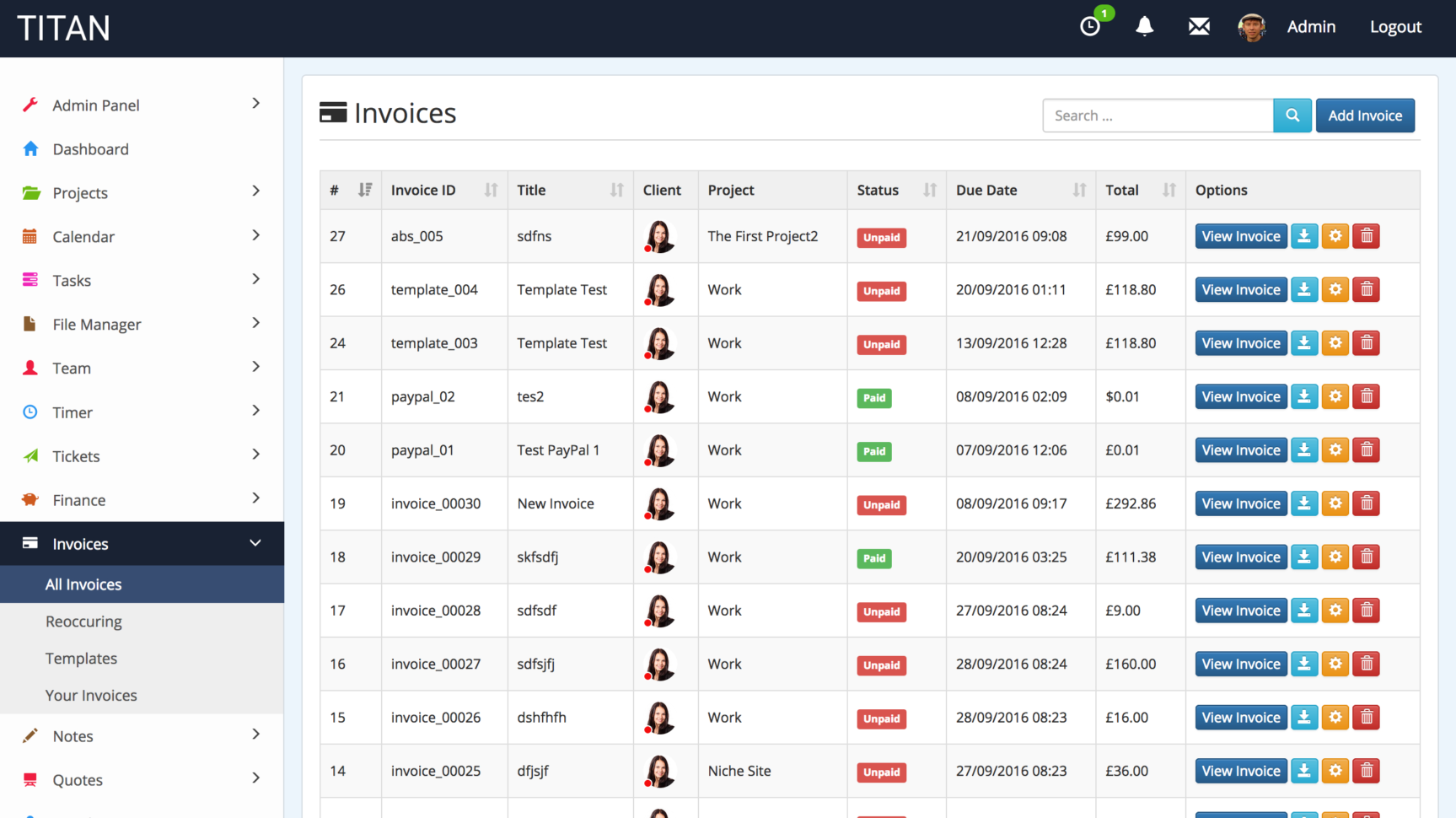Click client avatar in paypal_02 row
This screenshot has height=818, width=1456.
[x=659, y=396]
